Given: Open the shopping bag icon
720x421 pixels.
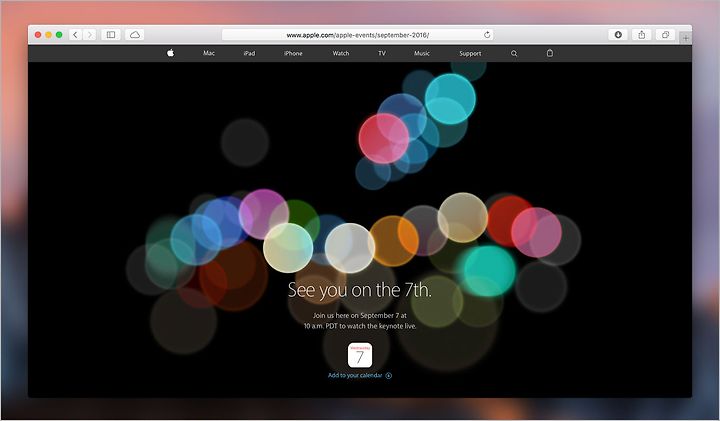Looking at the screenshot, I should pos(550,53).
